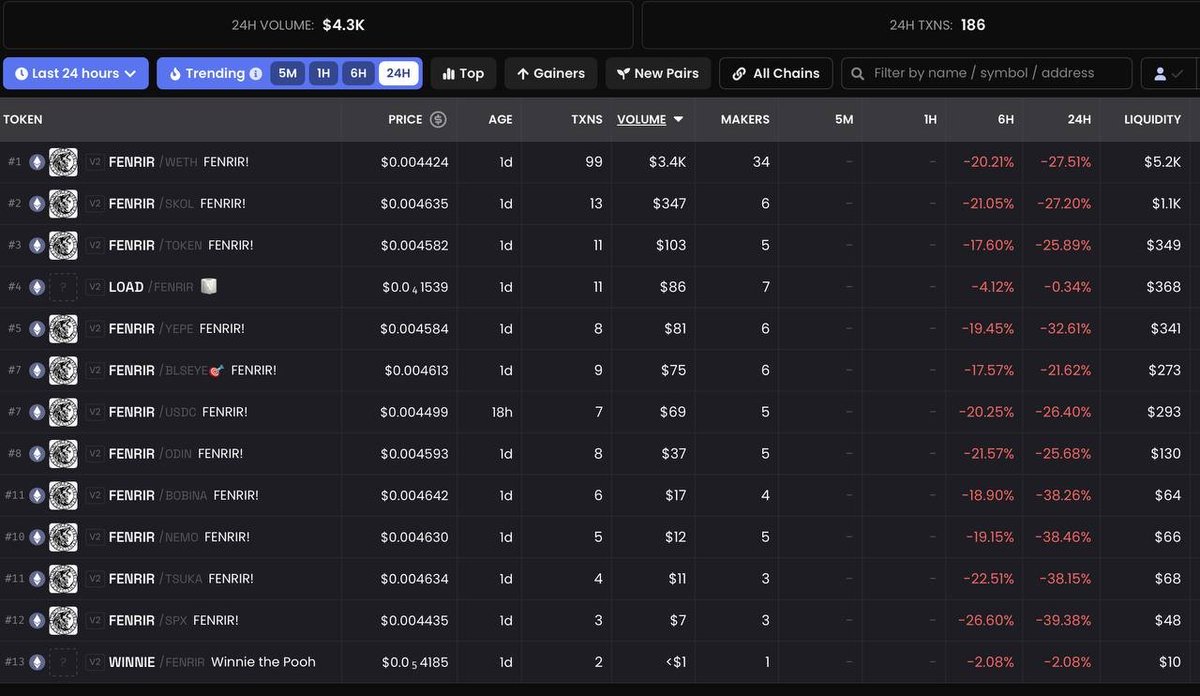Click the Ethereum icon in the FENRIR/SKOL row
The height and width of the screenshot is (696, 1200).
(37, 204)
